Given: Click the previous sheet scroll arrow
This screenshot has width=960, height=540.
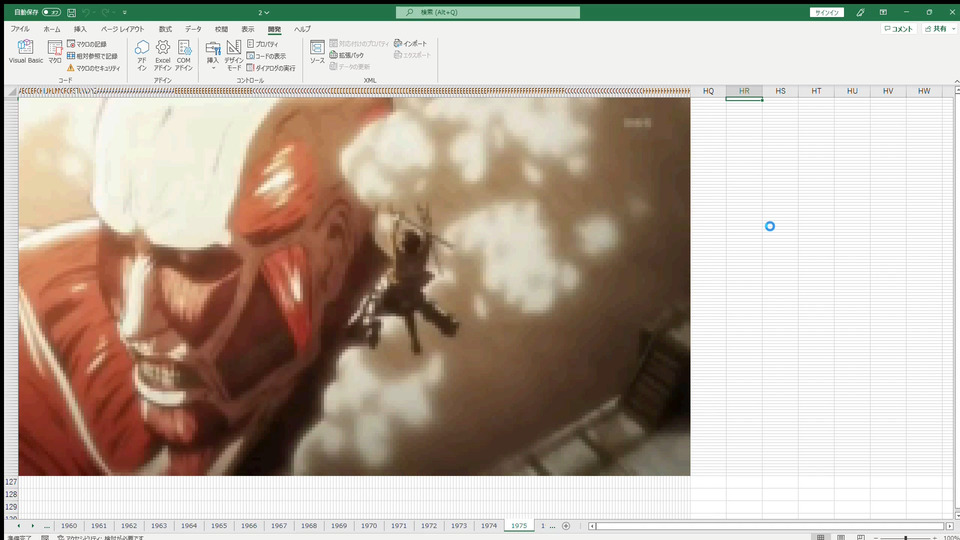Looking at the screenshot, I should pos(18,525).
